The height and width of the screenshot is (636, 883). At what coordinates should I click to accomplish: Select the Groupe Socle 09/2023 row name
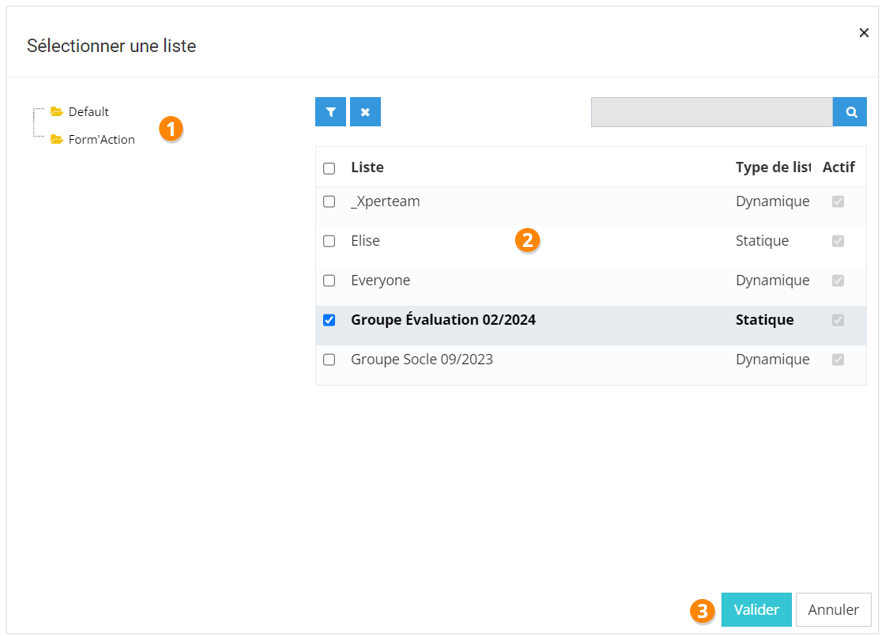421,360
